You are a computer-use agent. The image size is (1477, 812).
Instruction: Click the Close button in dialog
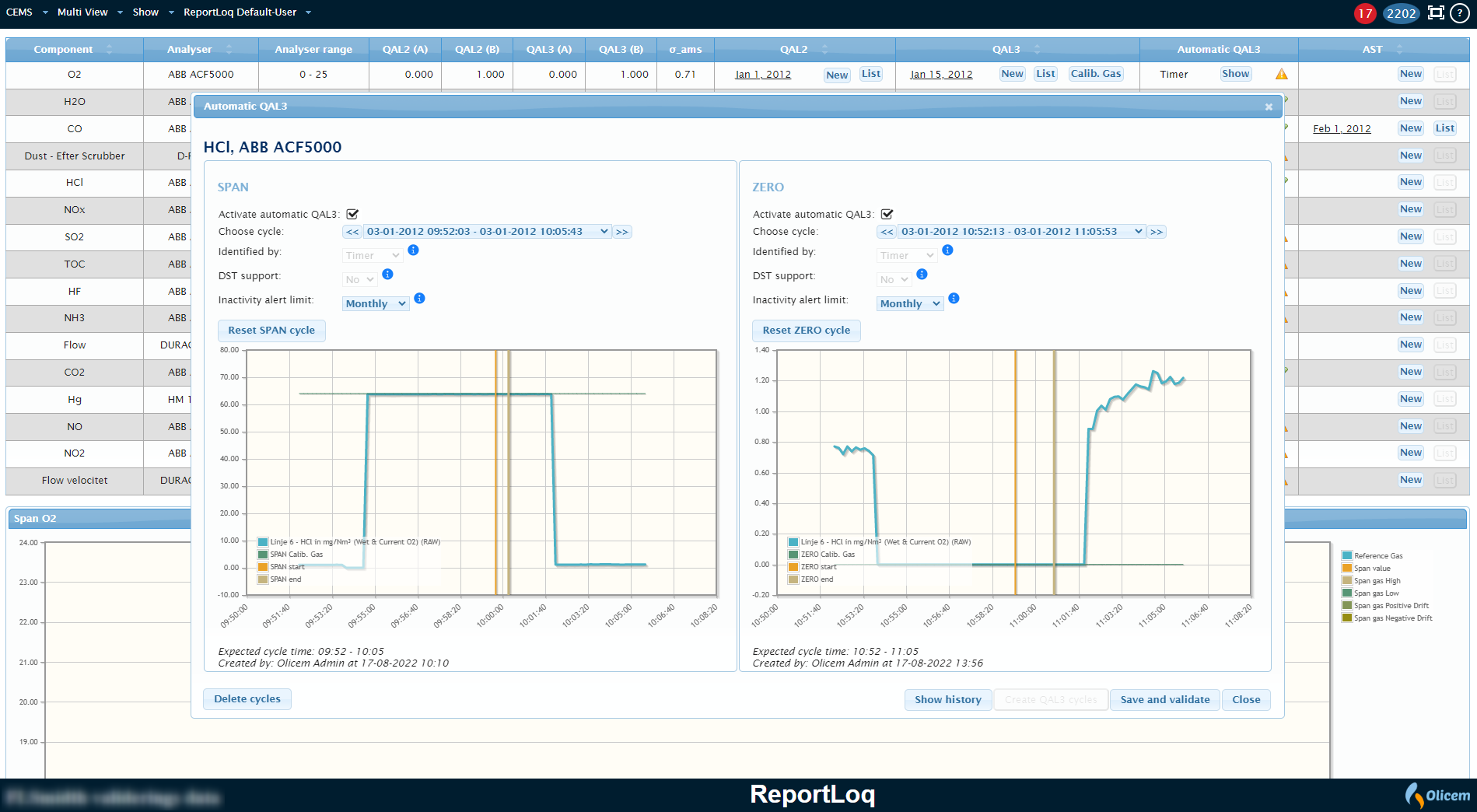coord(1246,700)
